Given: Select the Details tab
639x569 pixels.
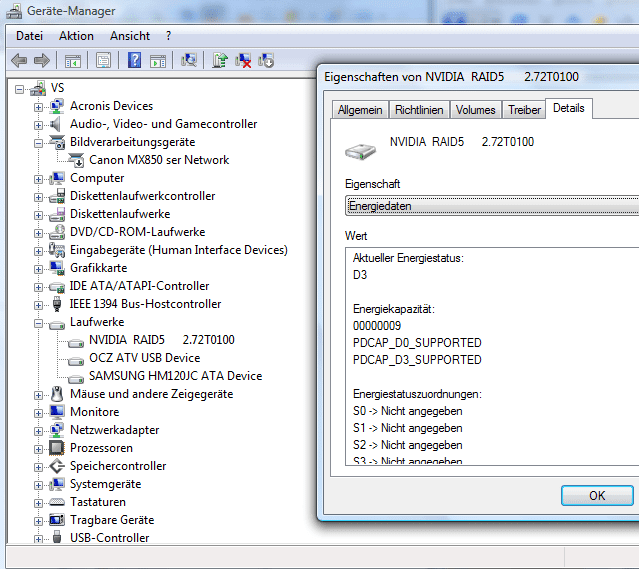Looking at the screenshot, I should click(x=569, y=108).
